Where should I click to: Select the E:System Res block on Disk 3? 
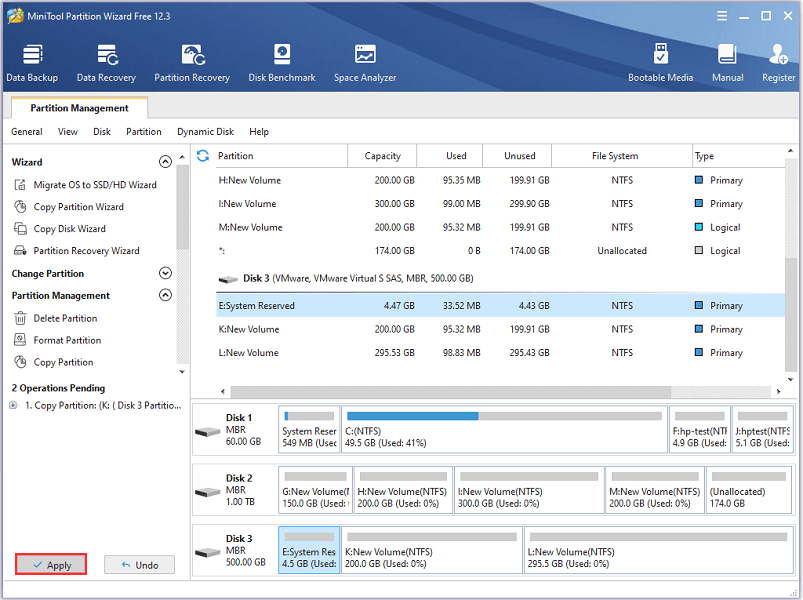click(309, 550)
